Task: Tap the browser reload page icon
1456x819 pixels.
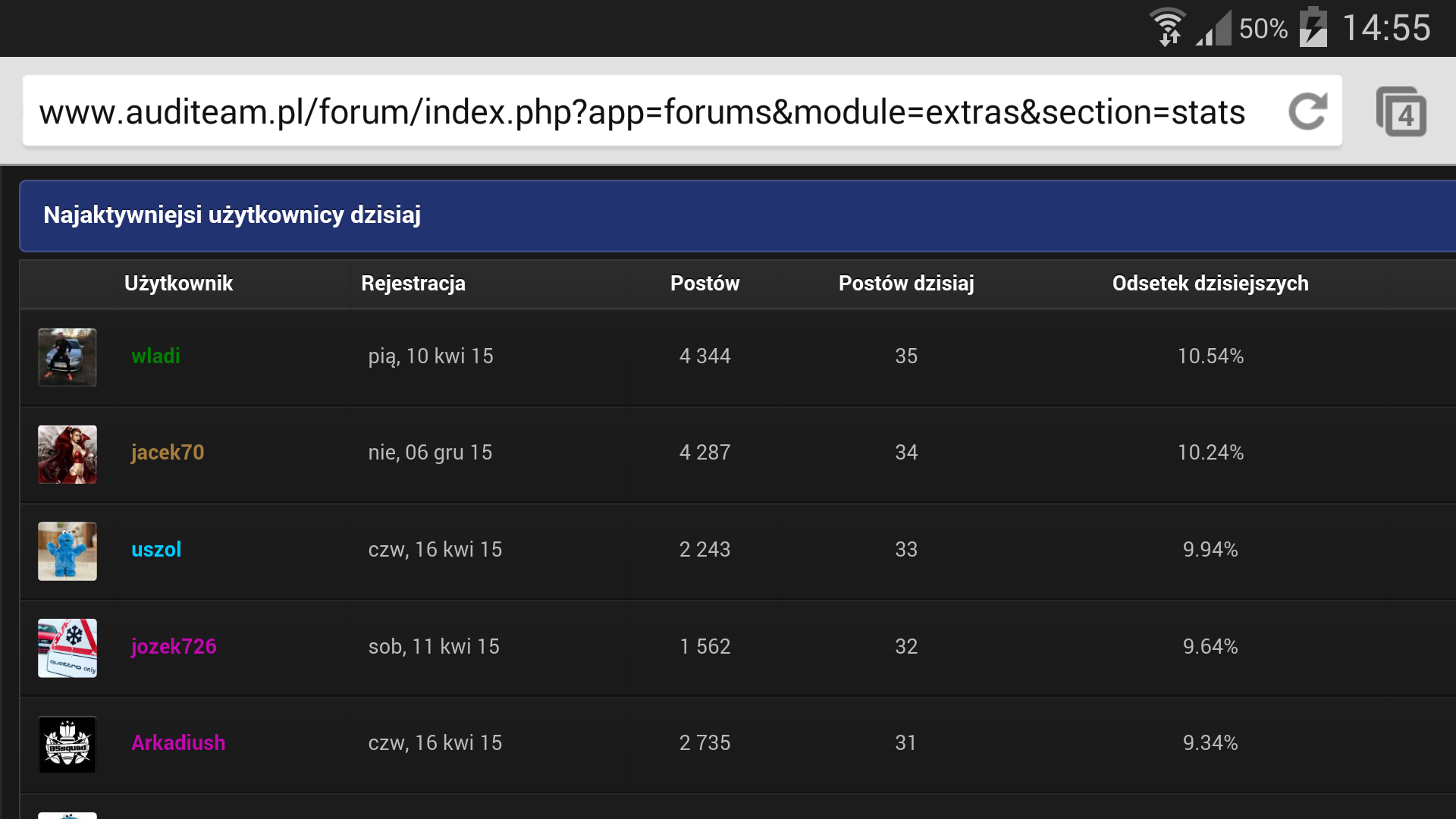Action: pos(1308,111)
